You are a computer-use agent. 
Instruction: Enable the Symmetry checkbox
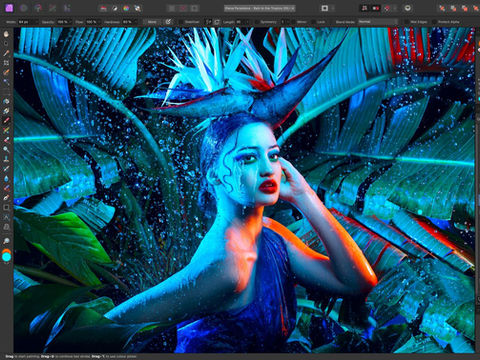[256, 22]
